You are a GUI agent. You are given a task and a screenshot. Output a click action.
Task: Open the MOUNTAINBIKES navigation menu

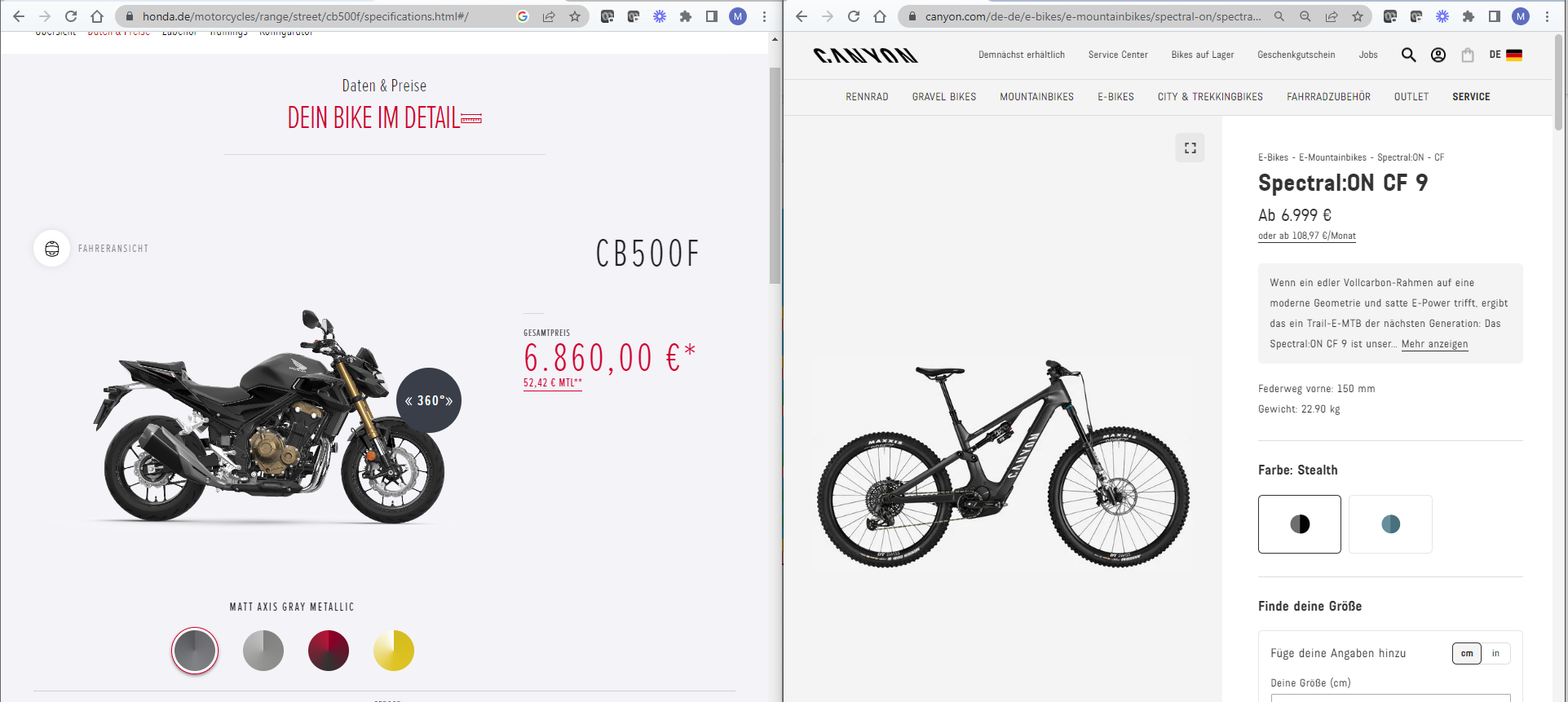coord(1036,97)
